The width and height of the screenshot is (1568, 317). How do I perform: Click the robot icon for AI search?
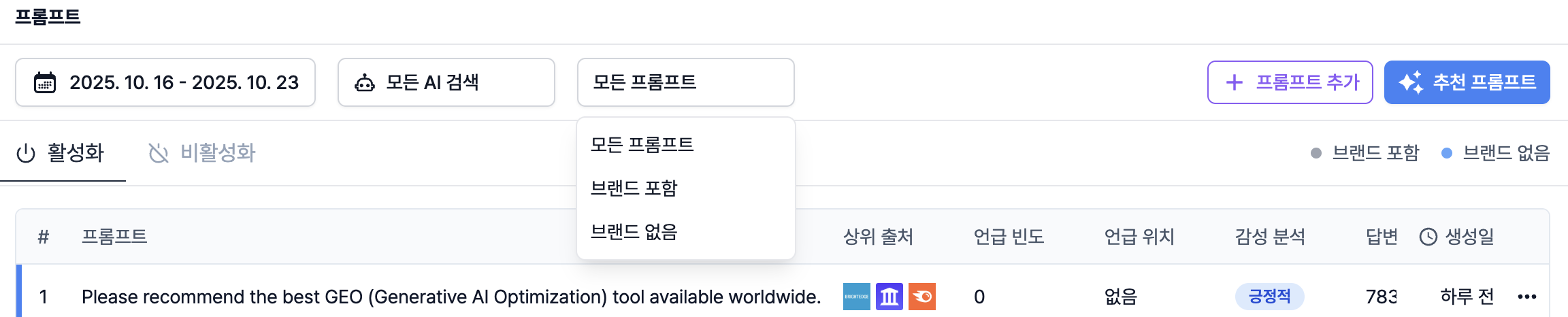(x=365, y=83)
